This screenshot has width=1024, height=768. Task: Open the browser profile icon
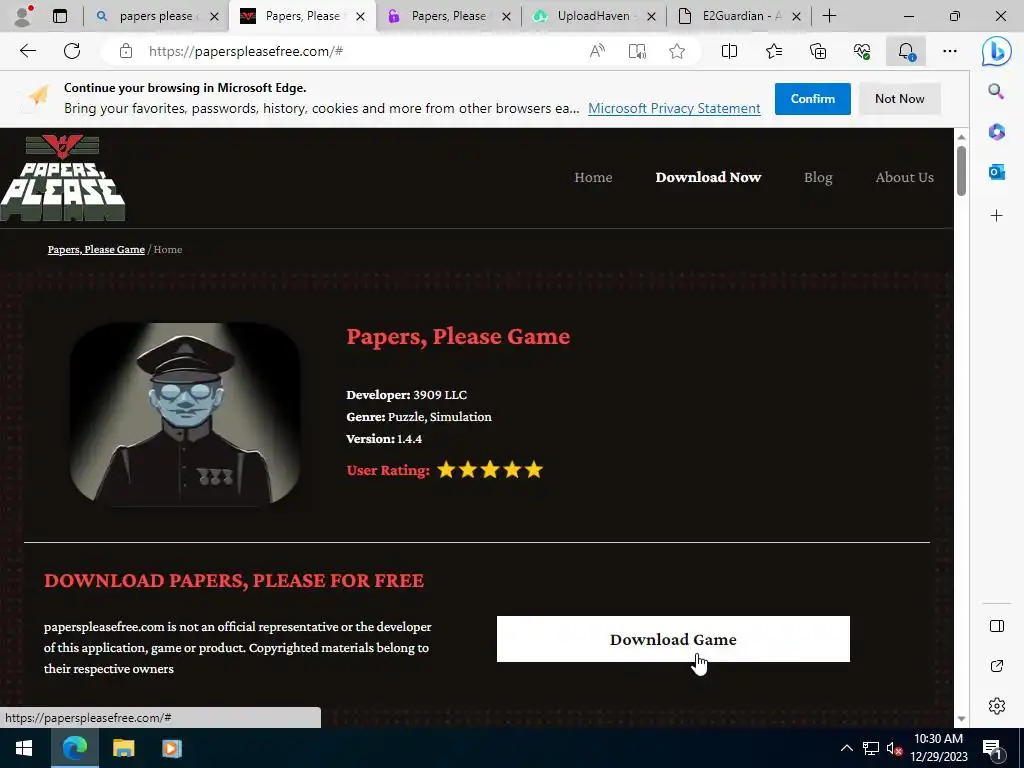click(x=24, y=16)
